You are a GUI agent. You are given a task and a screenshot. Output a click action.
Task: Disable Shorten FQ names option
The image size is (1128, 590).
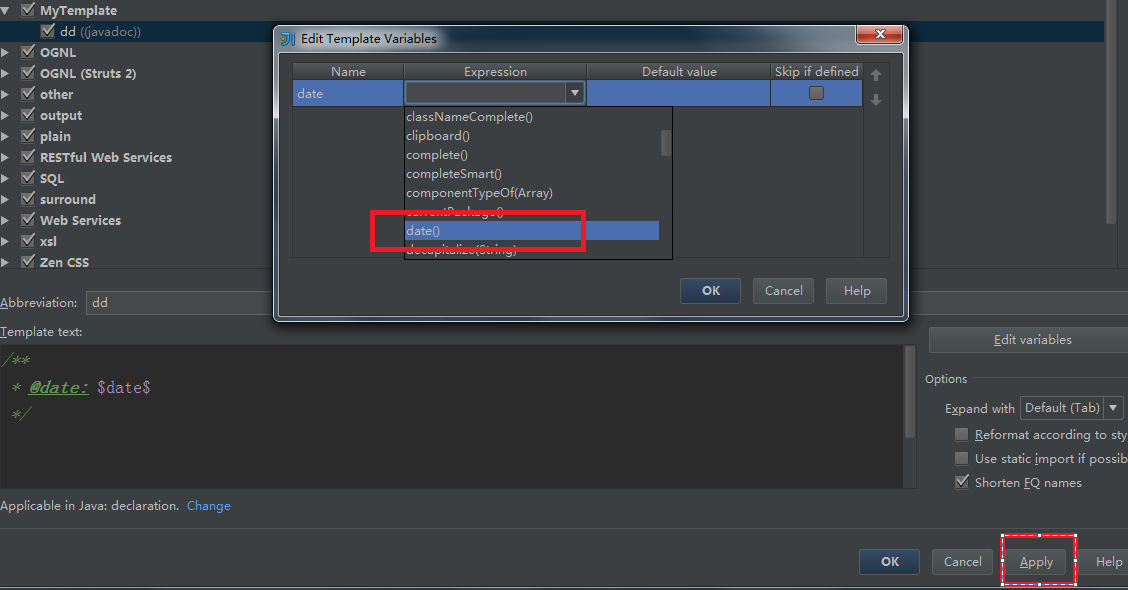coord(961,482)
